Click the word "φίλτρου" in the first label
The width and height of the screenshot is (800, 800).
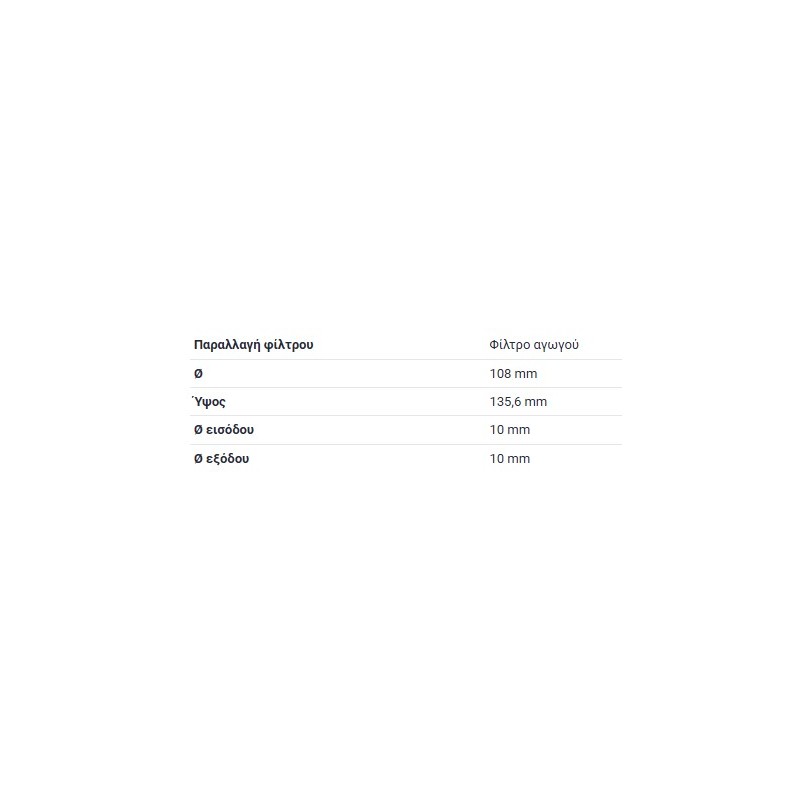289,346
